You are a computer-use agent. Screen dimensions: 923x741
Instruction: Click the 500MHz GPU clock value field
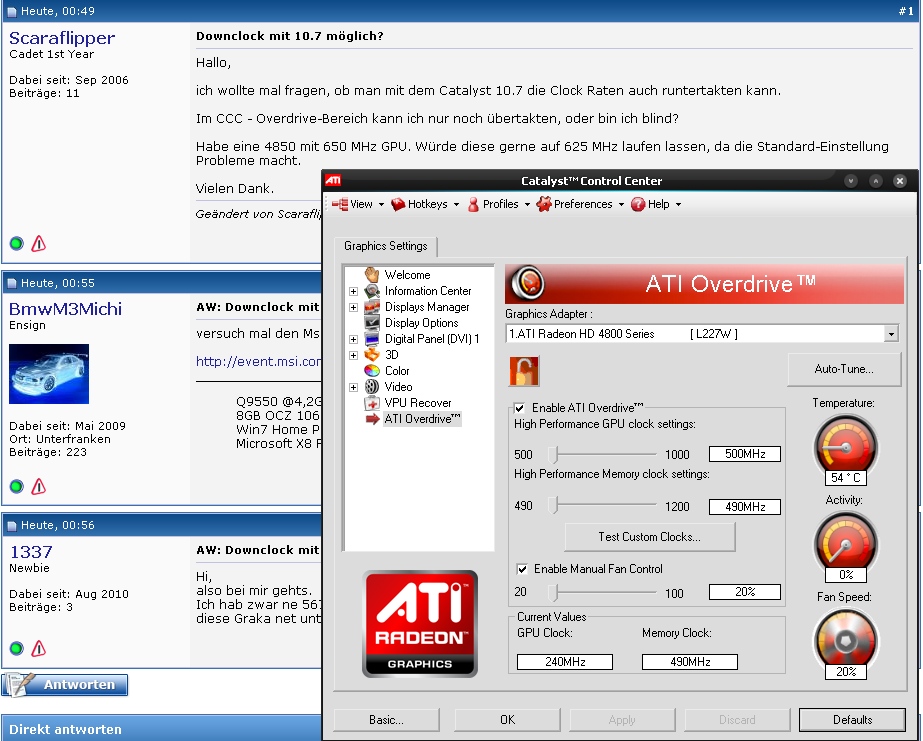pos(745,454)
